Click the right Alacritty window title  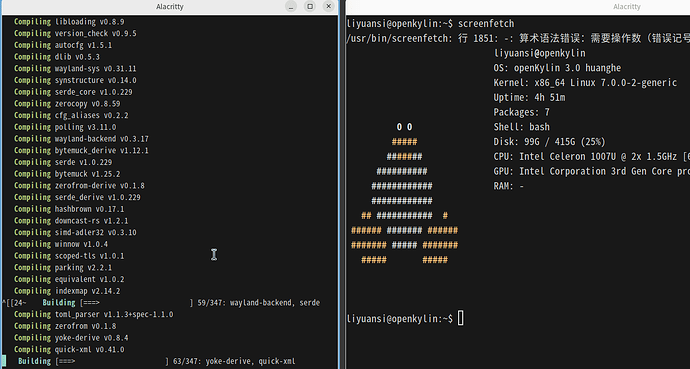(627, 7)
